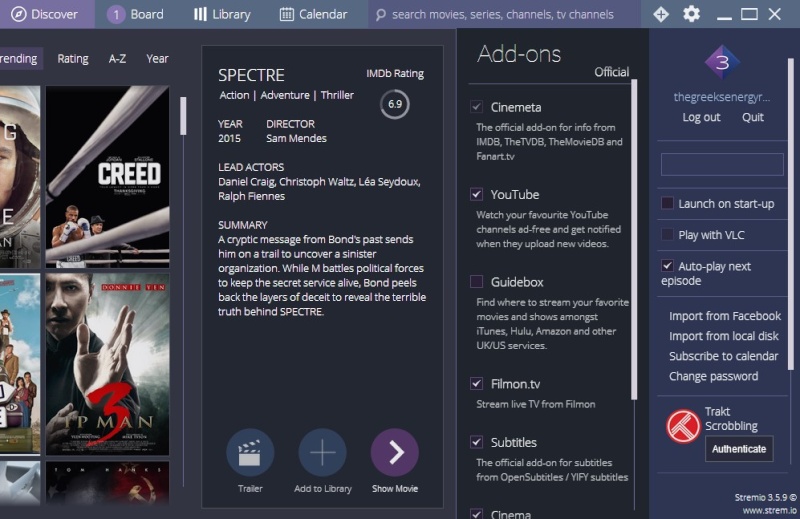
Task: Click the add-ons list scrollbar
Action: tap(634, 239)
